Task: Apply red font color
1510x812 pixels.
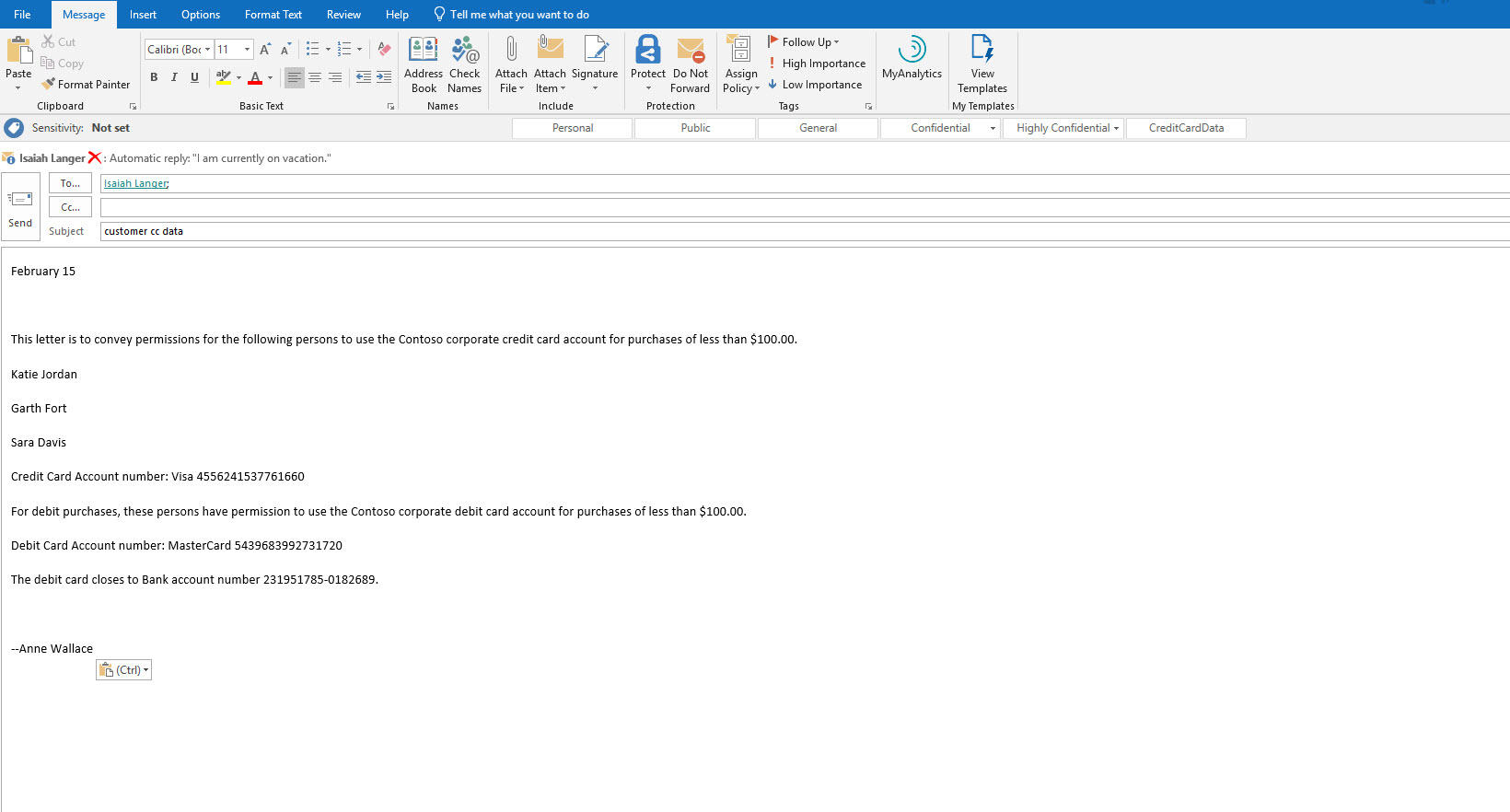Action: (x=256, y=77)
